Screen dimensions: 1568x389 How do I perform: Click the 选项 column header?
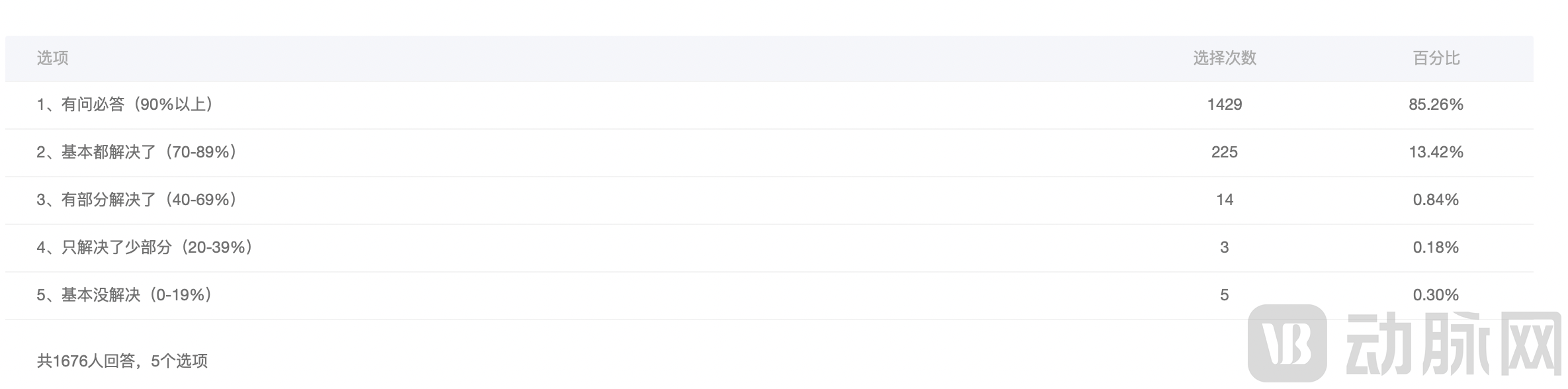(x=52, y=58)
